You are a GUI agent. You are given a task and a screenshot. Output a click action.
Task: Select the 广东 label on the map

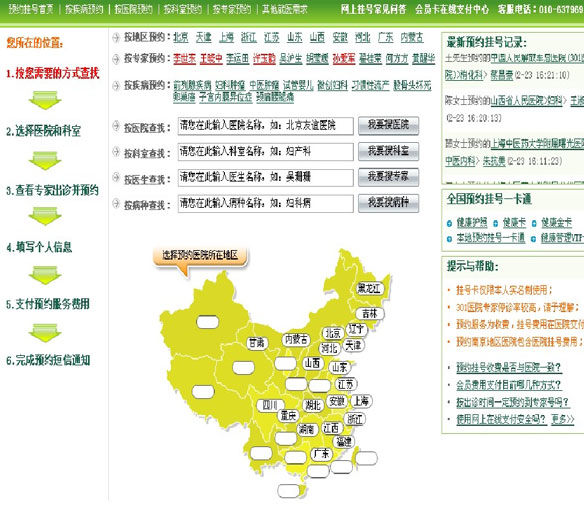pyautogui.click(x=321, y=454)
